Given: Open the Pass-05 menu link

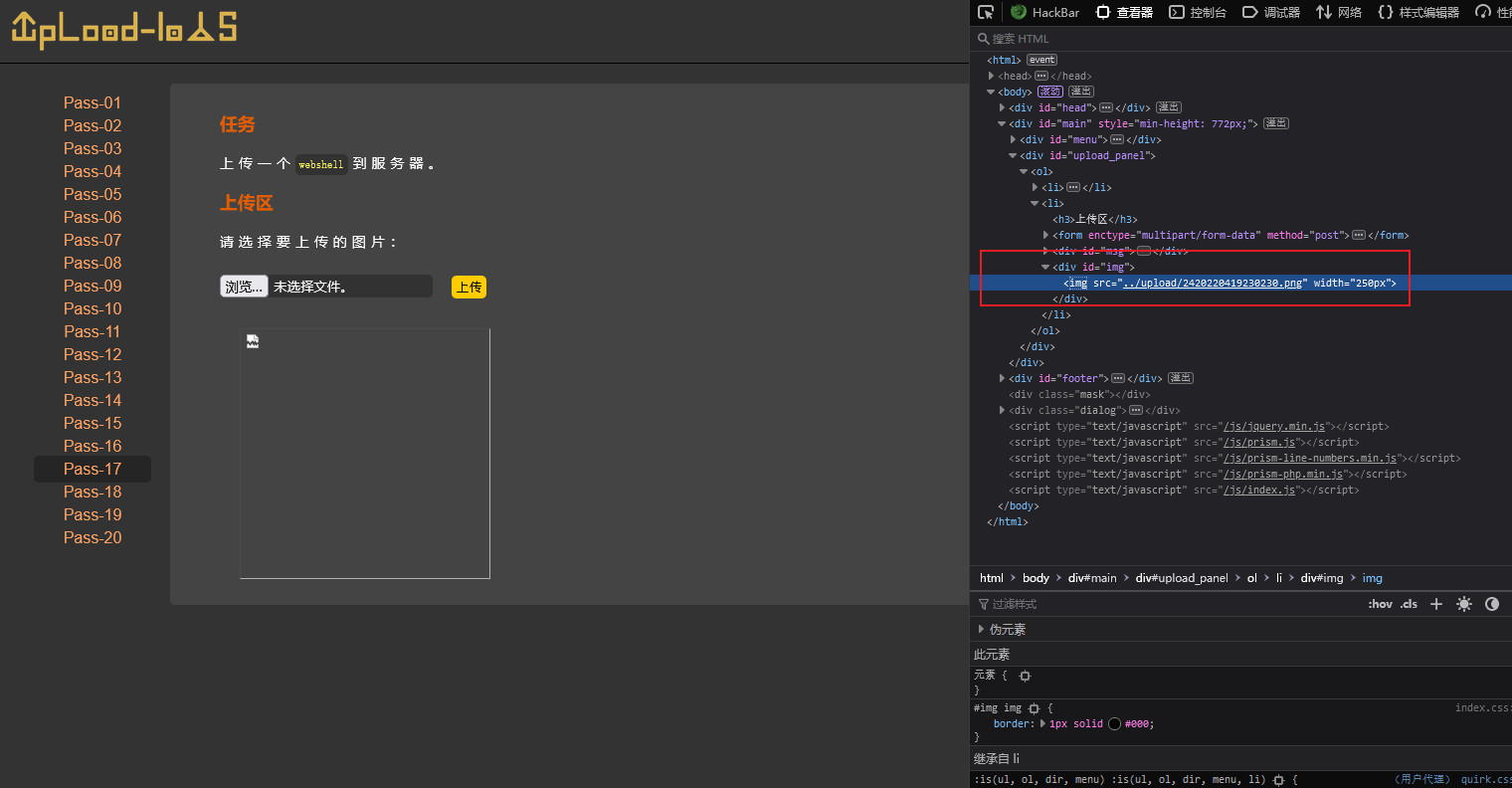Looking at the screenshot, I should click(x=93, y=194).
